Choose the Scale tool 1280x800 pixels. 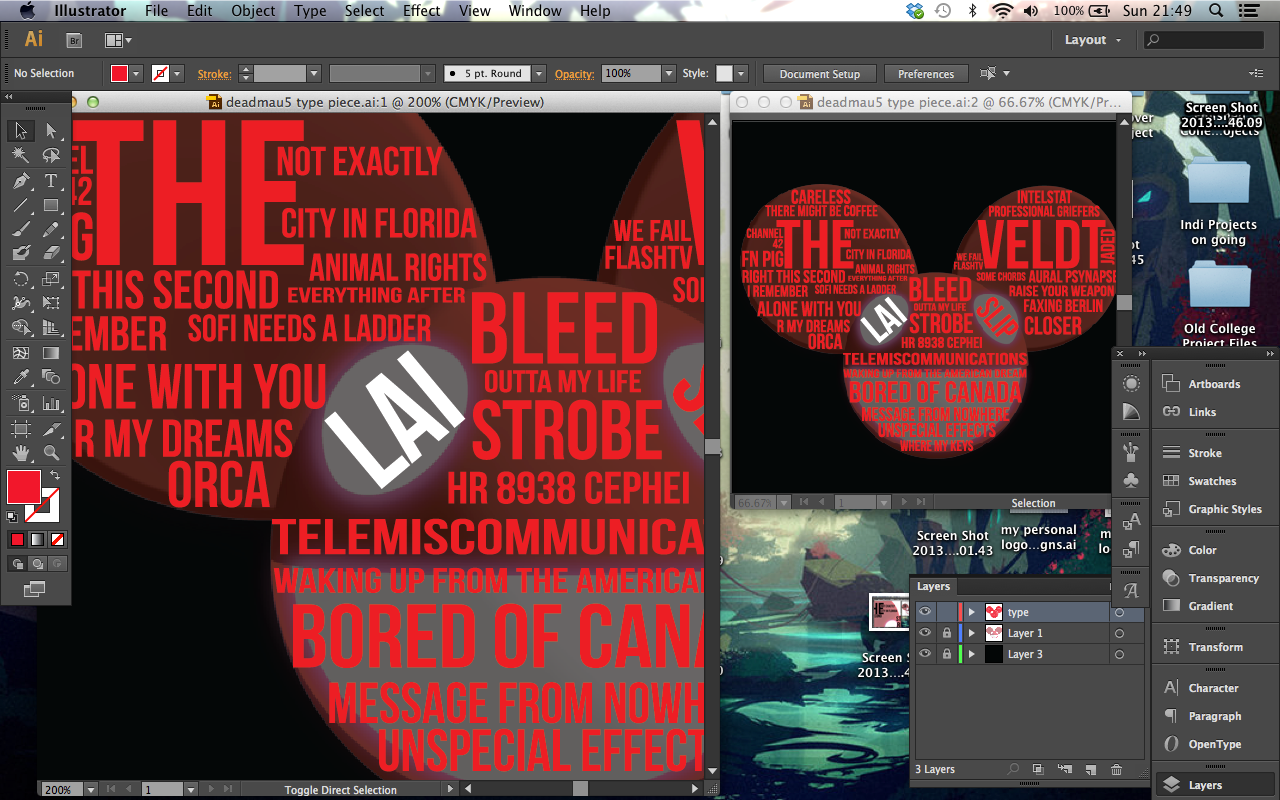point(51,280)
